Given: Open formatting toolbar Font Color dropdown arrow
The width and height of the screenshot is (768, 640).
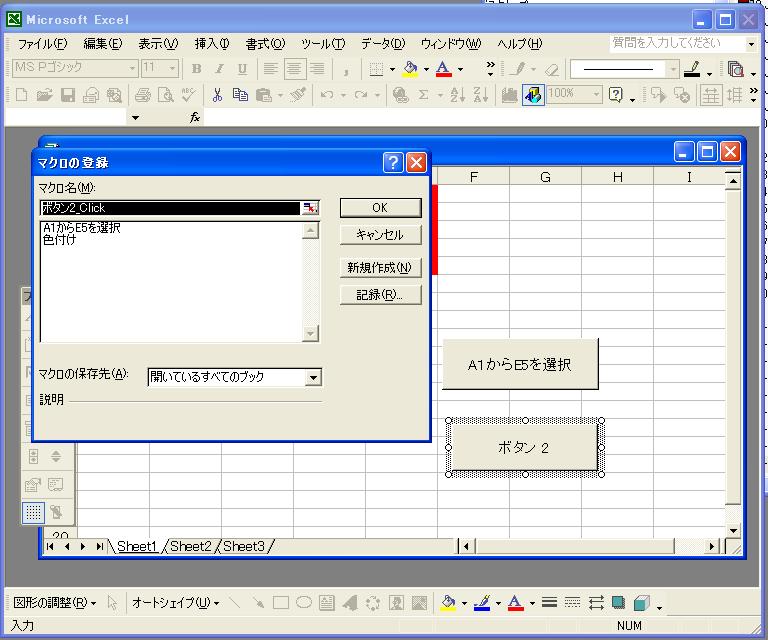Looking at the screenshot, I should (x=460, y=70).
